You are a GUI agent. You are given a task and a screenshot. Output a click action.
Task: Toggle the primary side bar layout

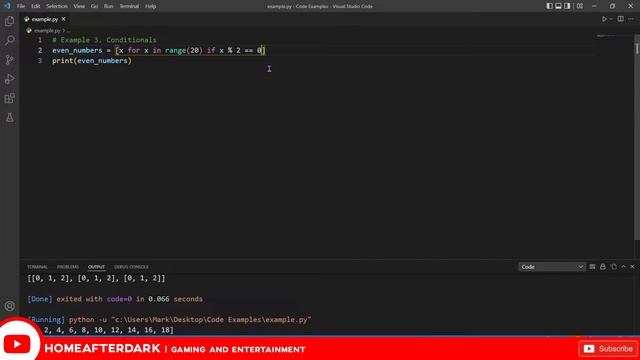(549, 6)
